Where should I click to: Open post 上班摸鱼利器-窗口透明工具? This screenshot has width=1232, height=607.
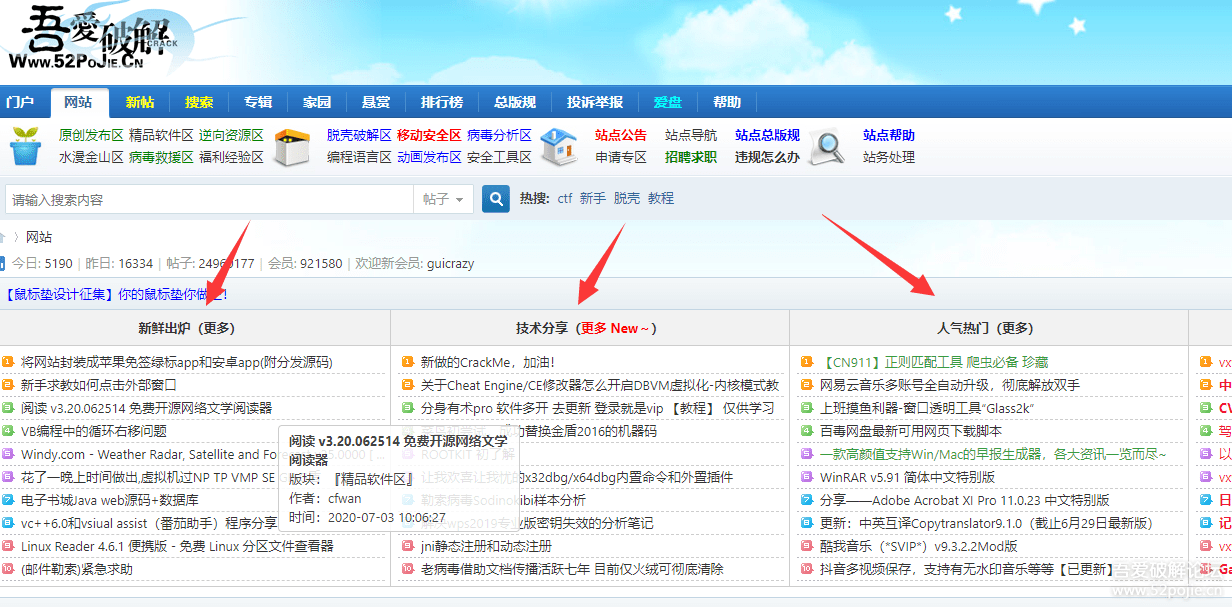pyautogui.click(x=927, y=408)
